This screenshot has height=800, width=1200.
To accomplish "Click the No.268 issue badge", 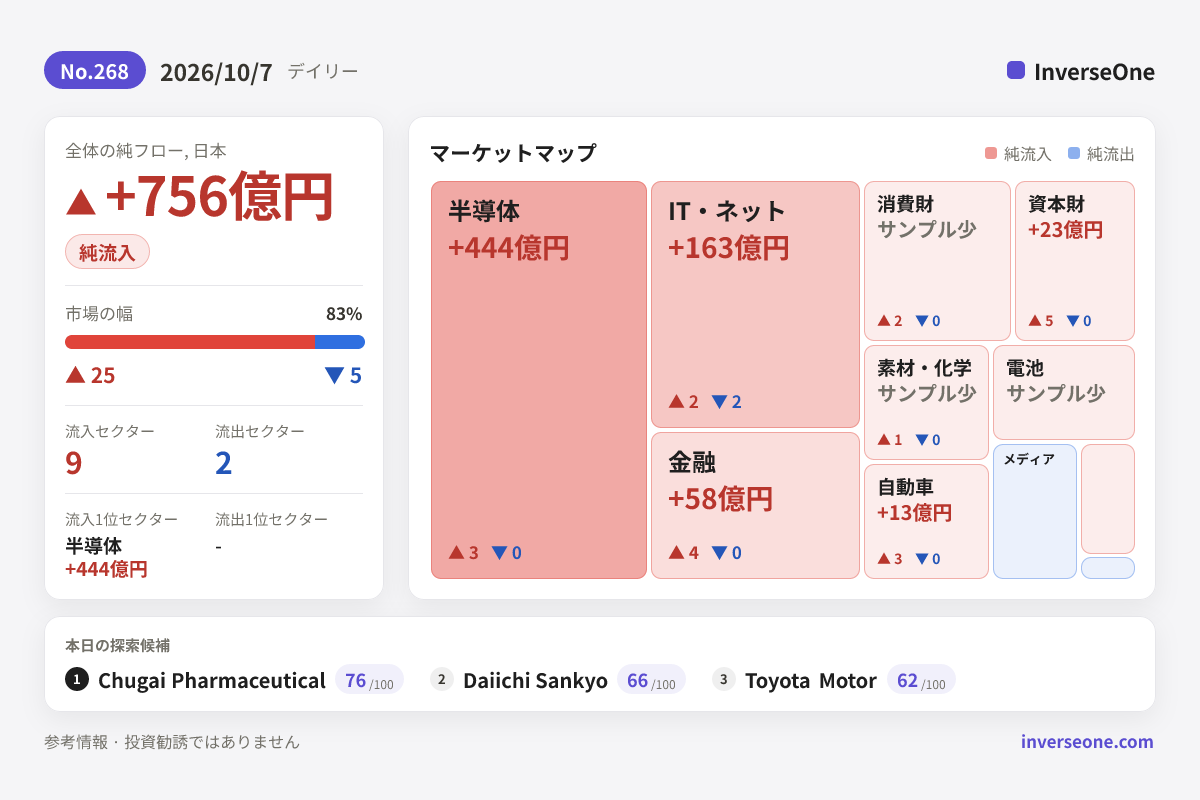I will (95, 71).
